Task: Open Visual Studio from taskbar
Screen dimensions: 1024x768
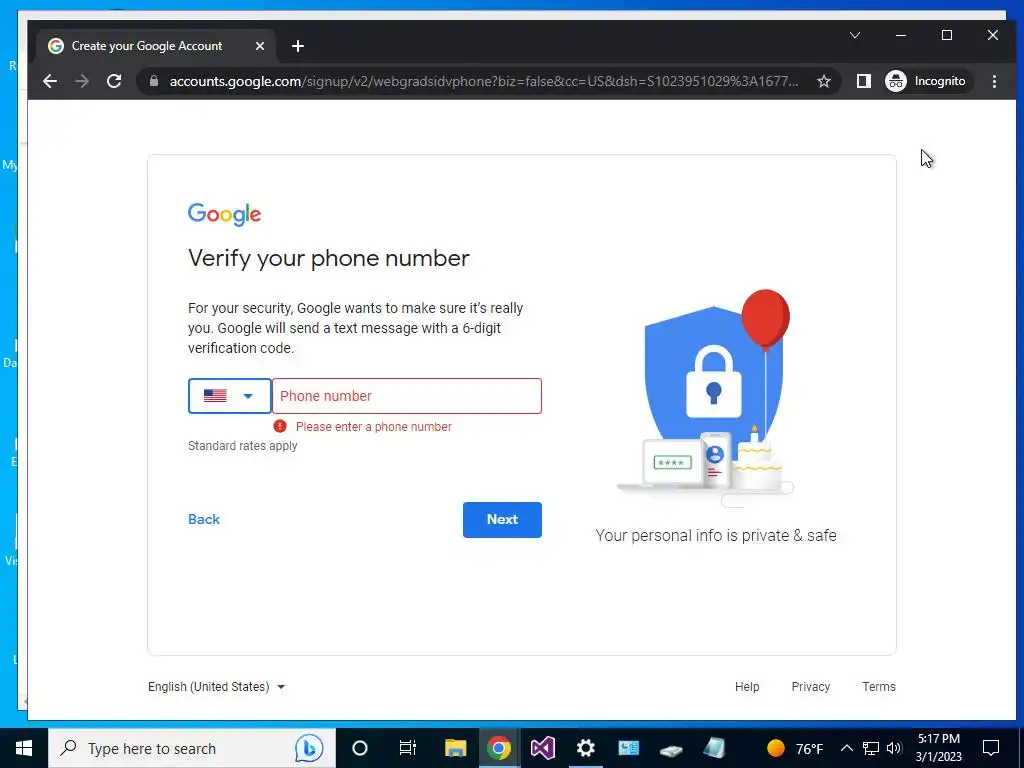Action: click(x=542, y=748)
